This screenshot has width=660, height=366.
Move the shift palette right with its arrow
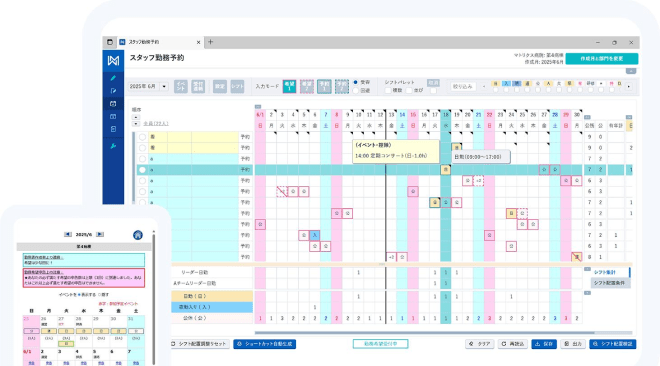click(629, 87)
